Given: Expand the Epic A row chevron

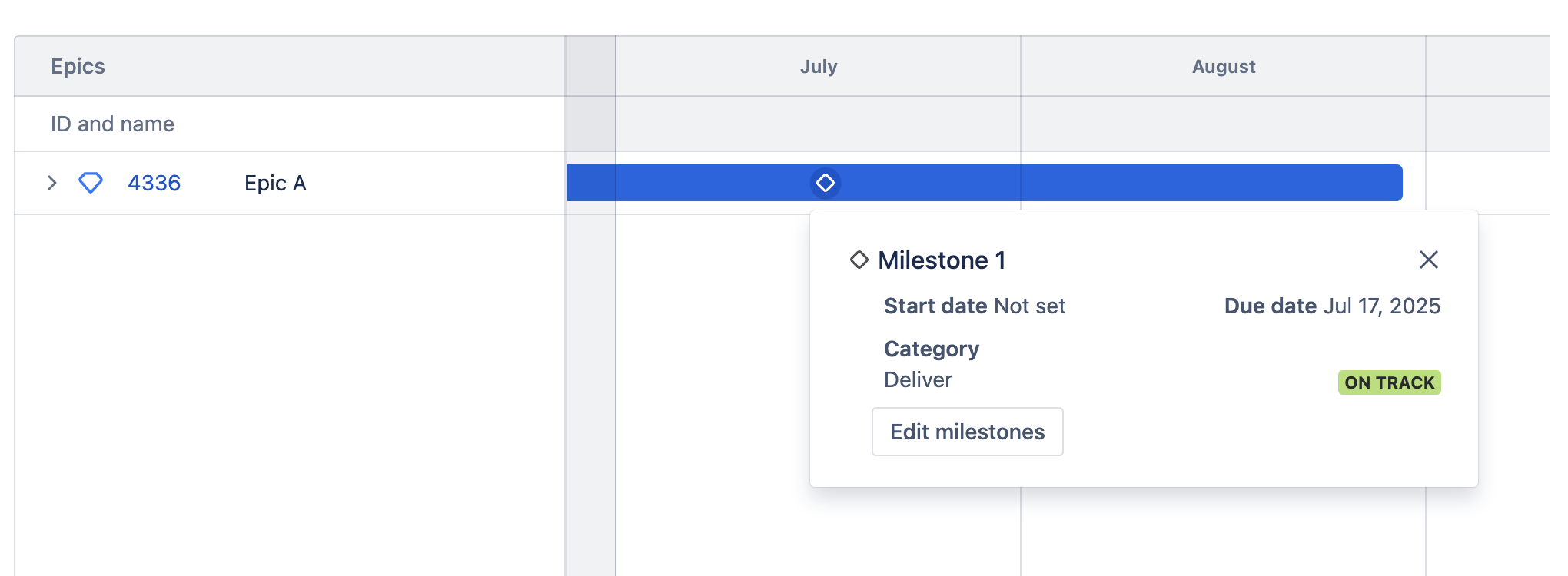Looking at the screenshot, I should click(x=52, y=183).
